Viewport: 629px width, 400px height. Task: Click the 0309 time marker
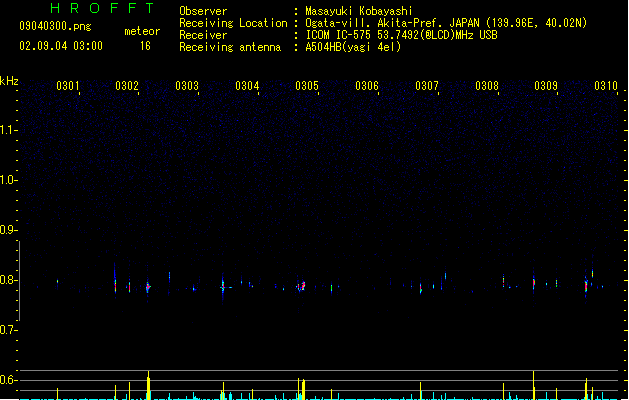[546, 86]
